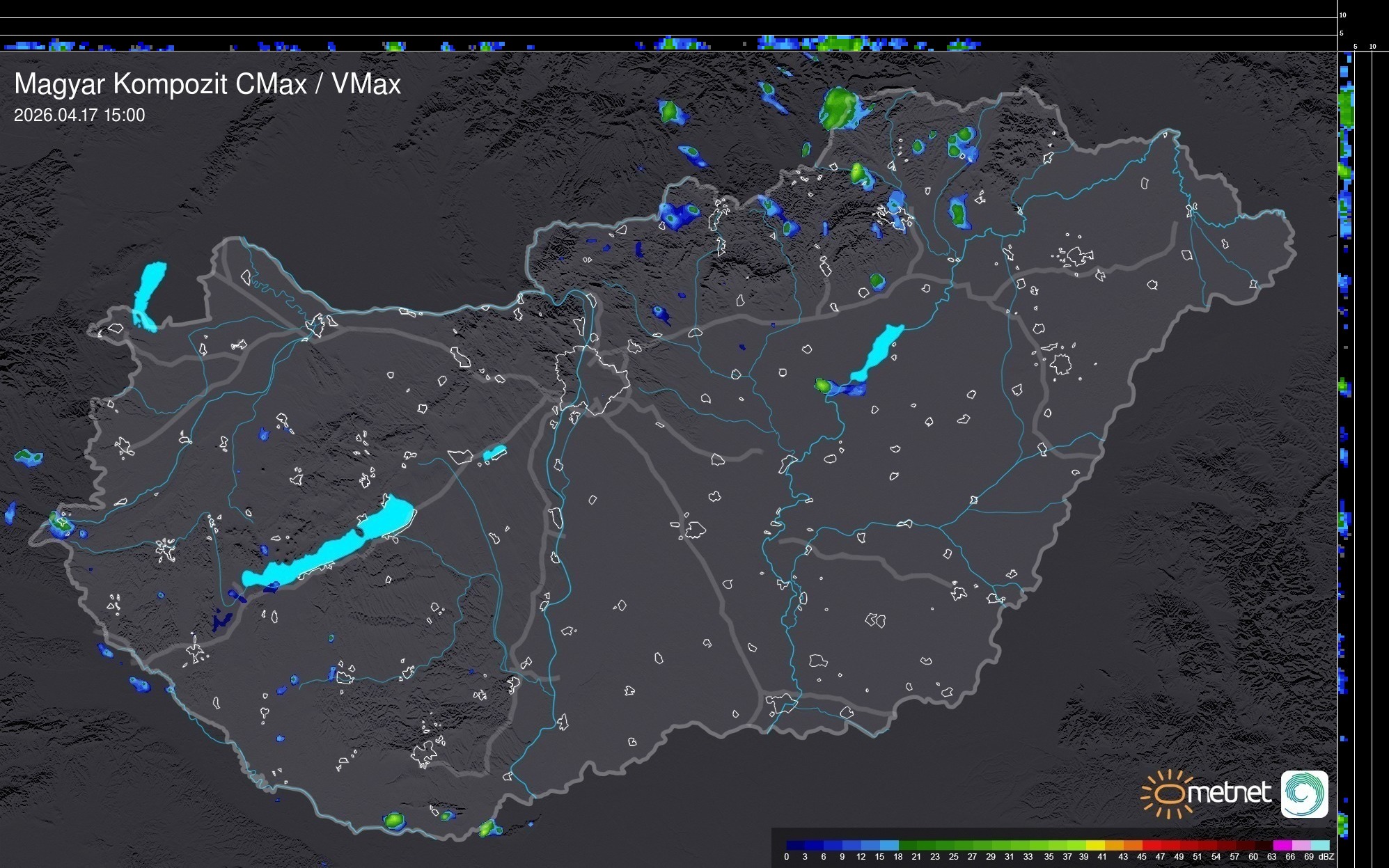The width and height of the screenshot is (1389, 868).
Task: Click the Budapest city outline
Action: 593,379
